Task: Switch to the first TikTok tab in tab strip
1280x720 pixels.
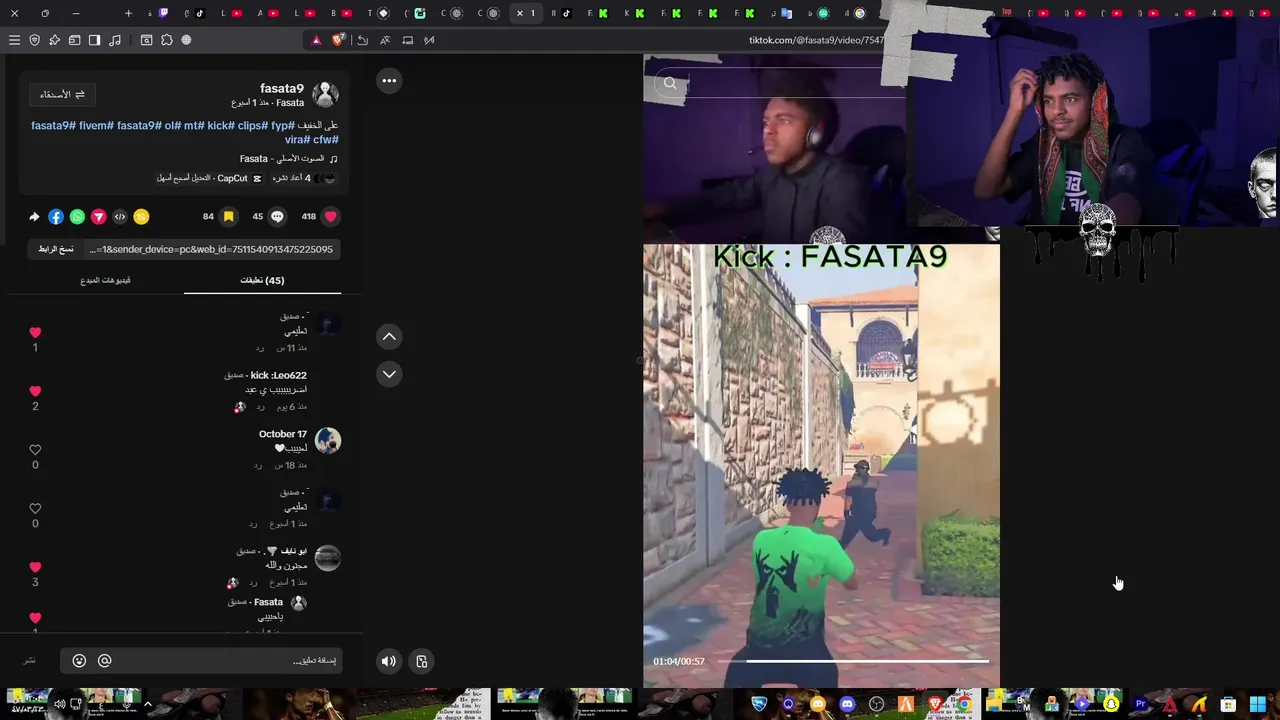Action: 200,13
